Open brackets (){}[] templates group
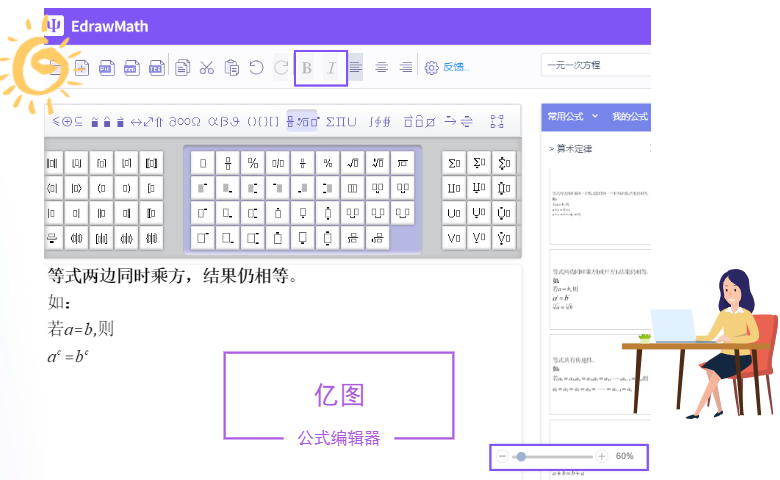This screenshot has height=480, width=780. (263, 121)
